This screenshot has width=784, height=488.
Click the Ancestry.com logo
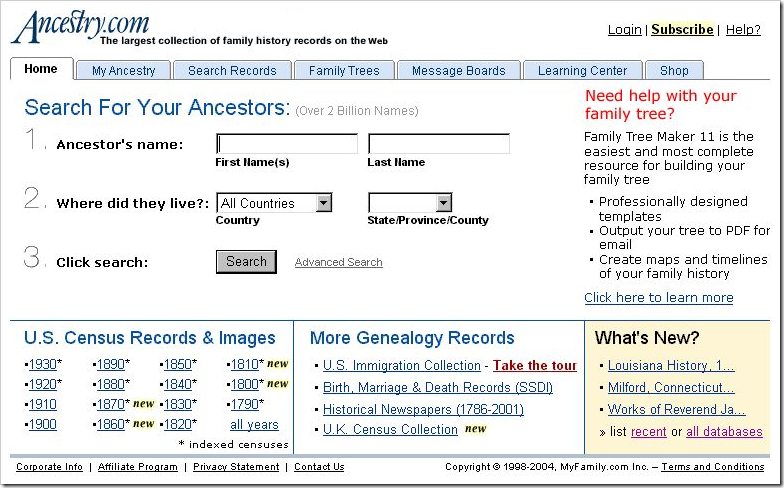[80, 27]
